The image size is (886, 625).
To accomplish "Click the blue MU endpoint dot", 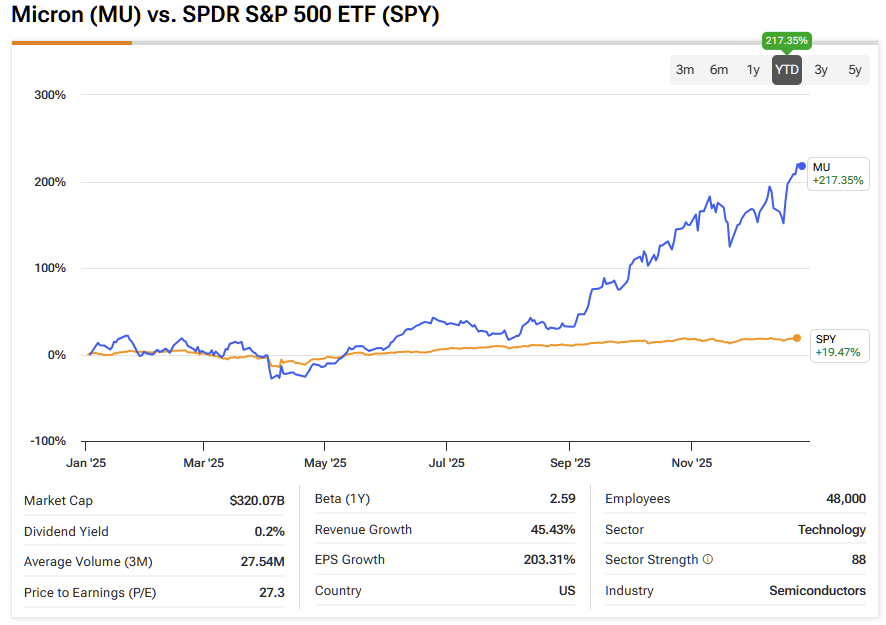I will click(801, 166).
